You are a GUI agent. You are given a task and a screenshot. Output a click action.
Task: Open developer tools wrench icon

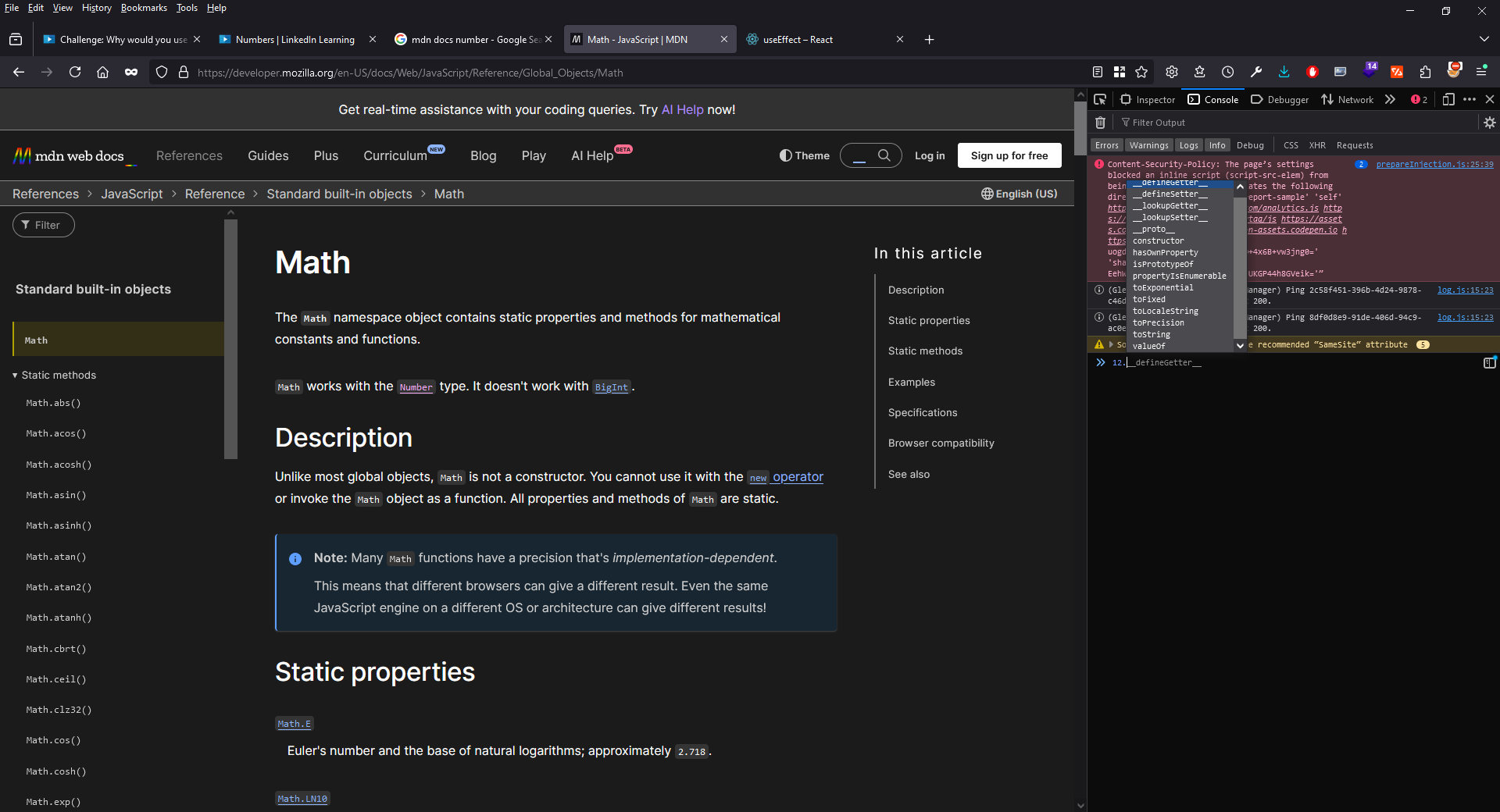pos(1256,72)
